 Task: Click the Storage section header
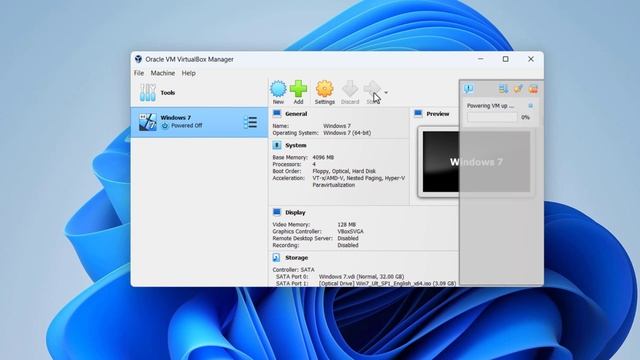click(x=296, y=258)
